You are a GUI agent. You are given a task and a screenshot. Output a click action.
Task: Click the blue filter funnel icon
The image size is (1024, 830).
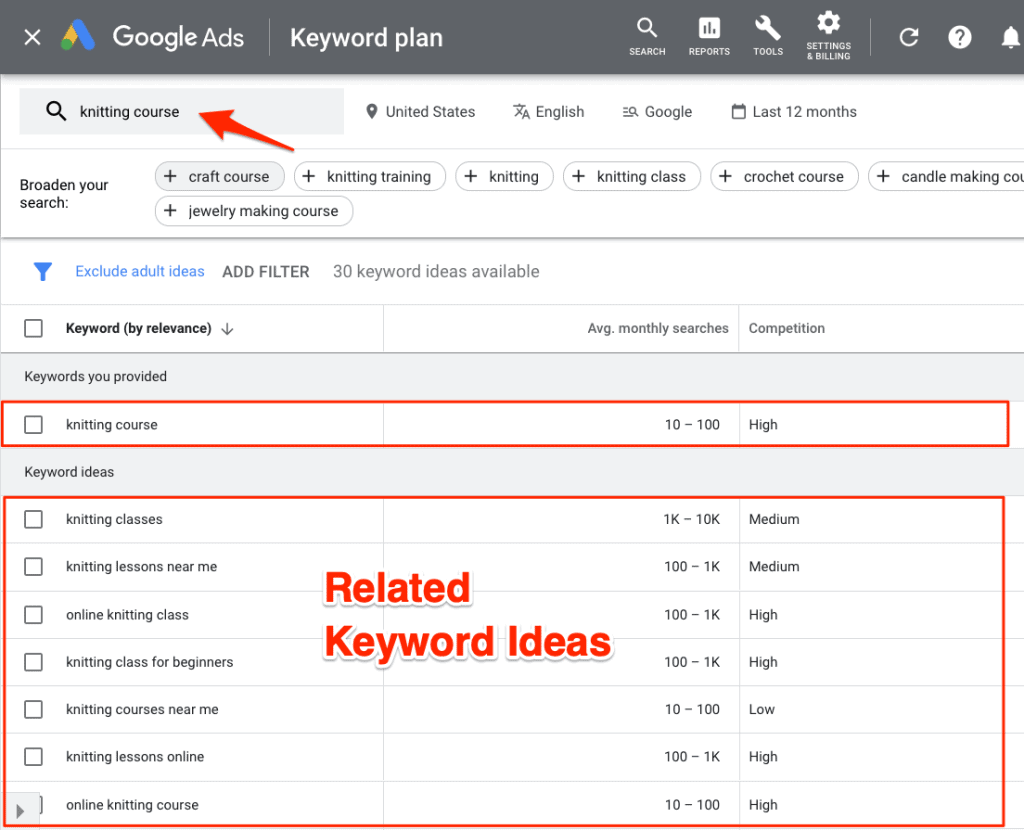coord(42,272)
